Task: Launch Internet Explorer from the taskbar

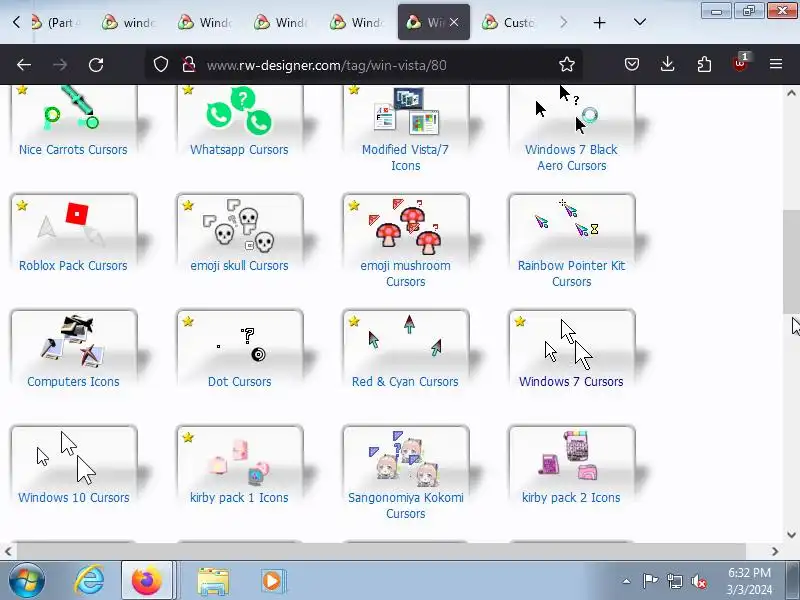Action: (89, 580)
